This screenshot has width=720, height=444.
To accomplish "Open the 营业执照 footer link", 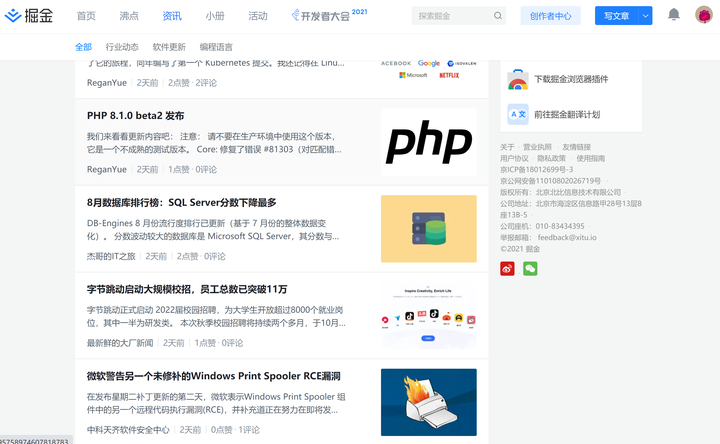I will (537, 147).
